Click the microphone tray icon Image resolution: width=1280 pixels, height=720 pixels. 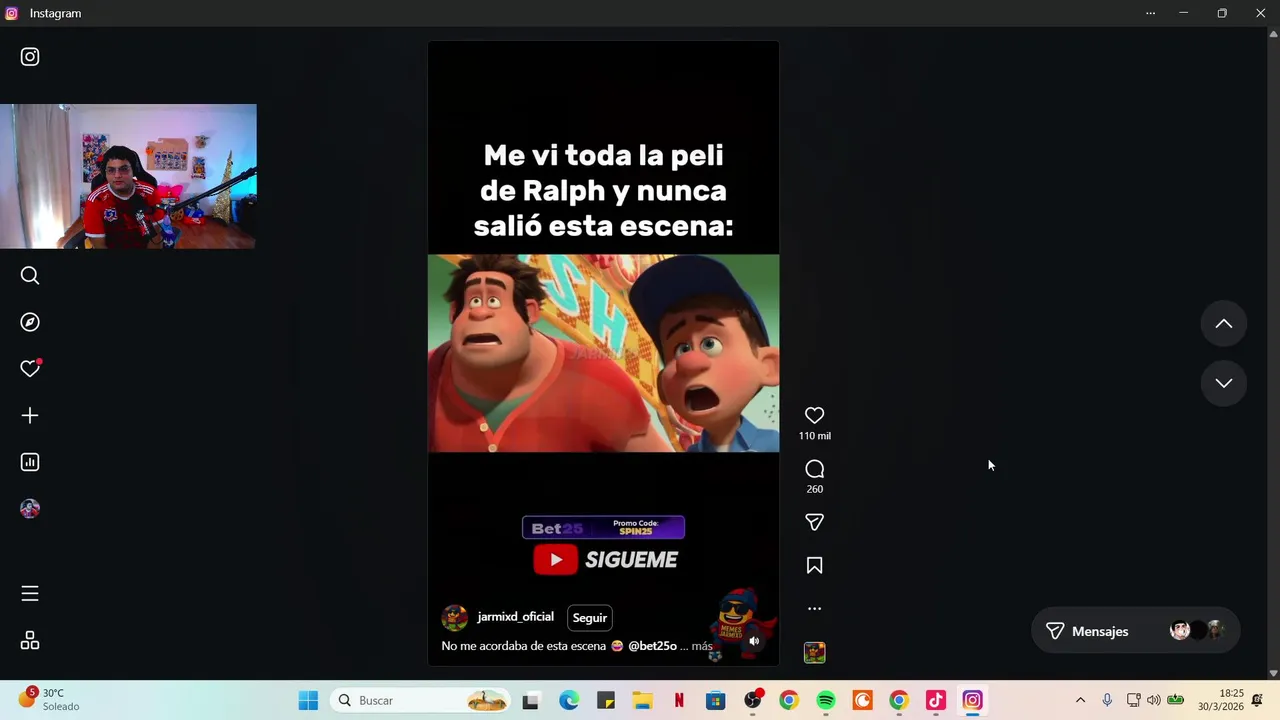pos(1107,700)
